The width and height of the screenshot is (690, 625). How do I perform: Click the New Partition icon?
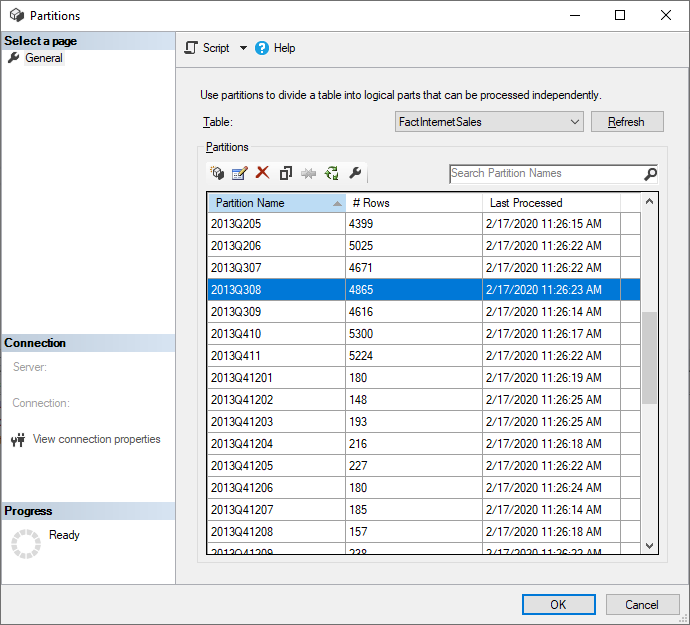[x=217, y=173]
